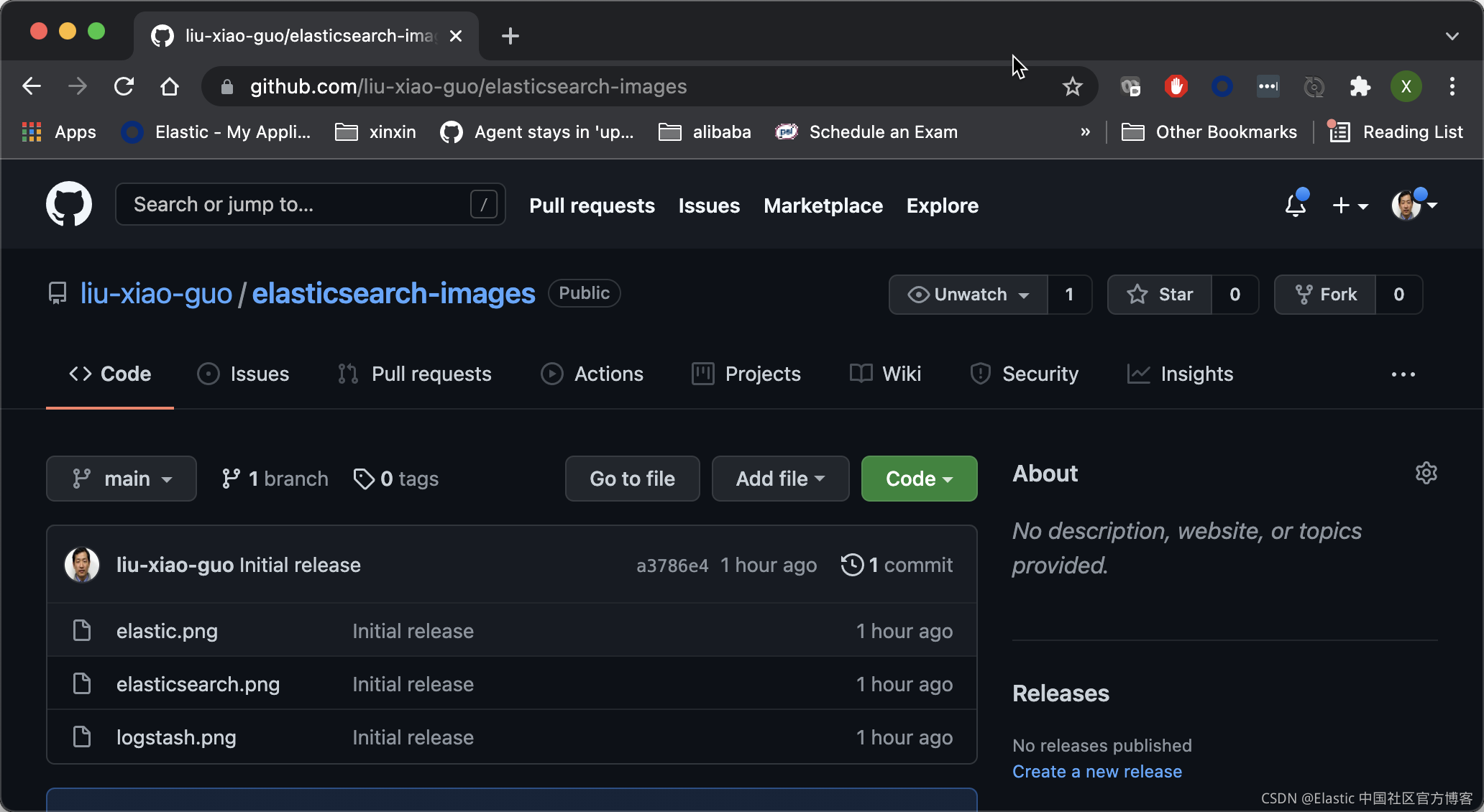The height and width of the screenshot is (812, 1484).
Task: Expand the main branch selector
Action: 122,479
